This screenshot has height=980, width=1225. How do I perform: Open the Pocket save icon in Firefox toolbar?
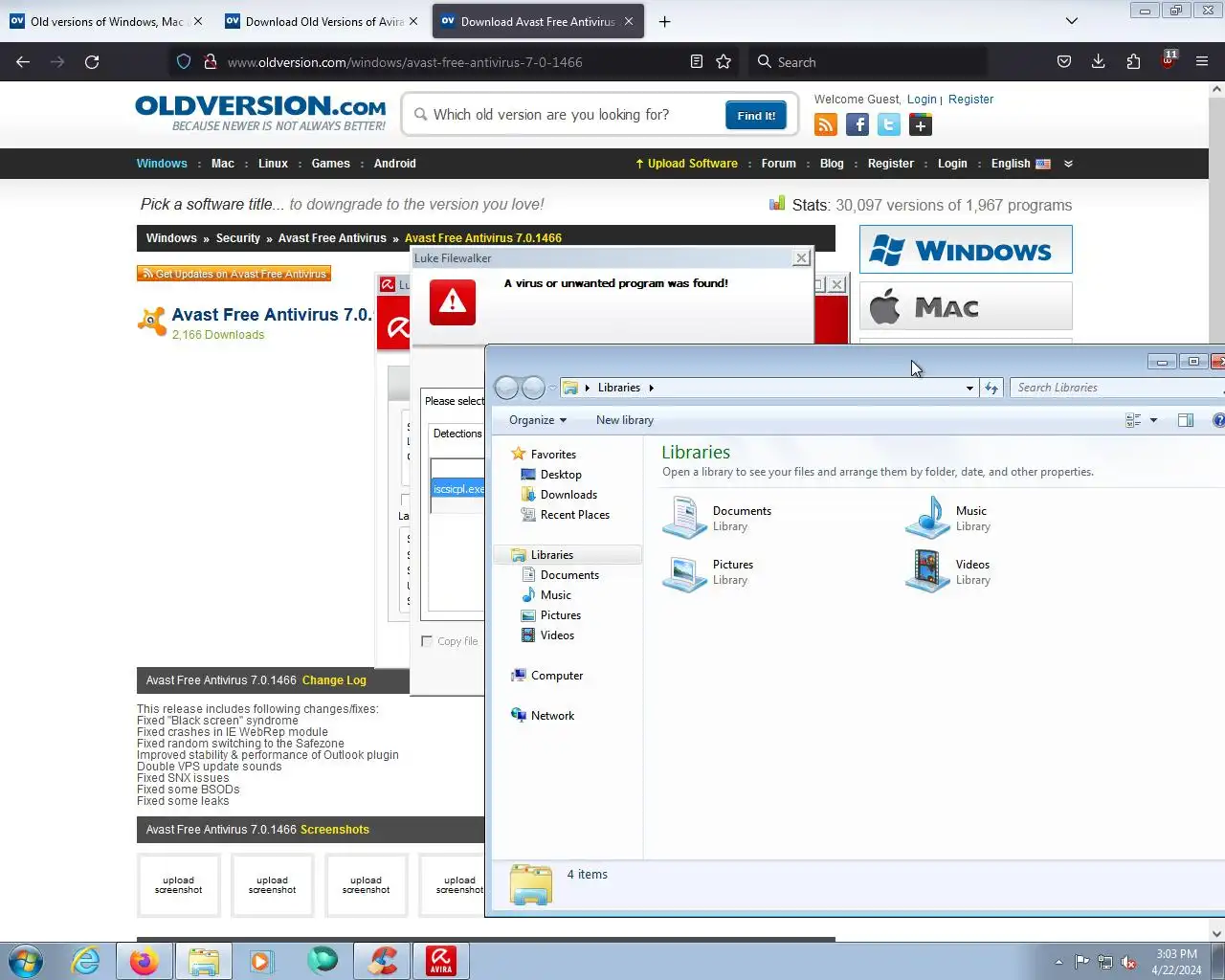click(x=1064, y=62)
